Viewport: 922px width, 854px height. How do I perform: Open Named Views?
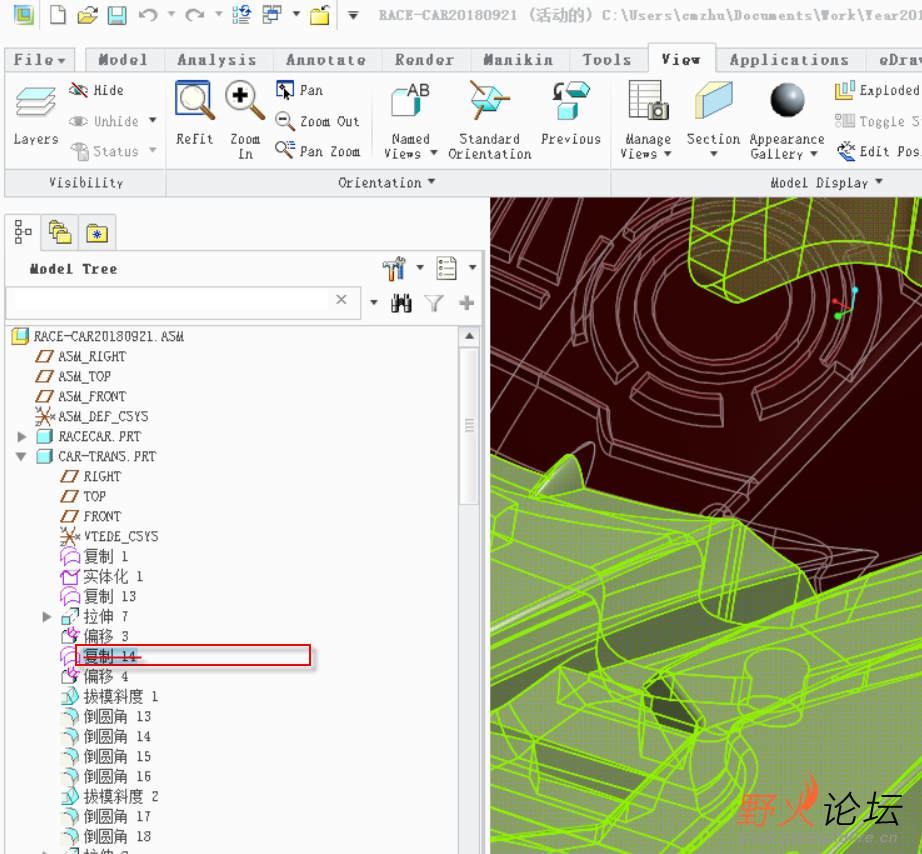pos(410,121)
